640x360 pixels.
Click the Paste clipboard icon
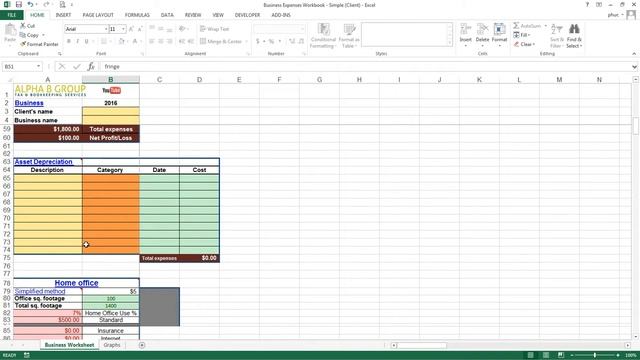coord(10,31)
